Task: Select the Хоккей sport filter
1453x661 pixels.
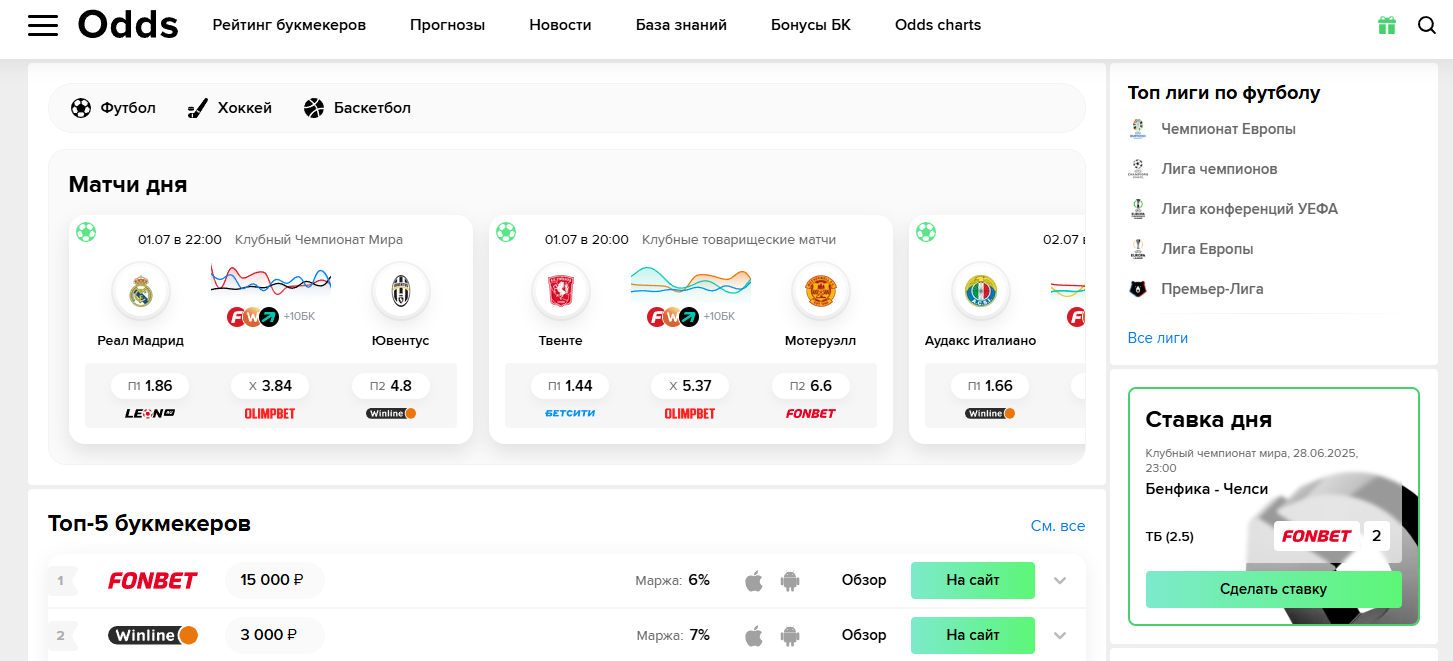Action: [230, 108]
